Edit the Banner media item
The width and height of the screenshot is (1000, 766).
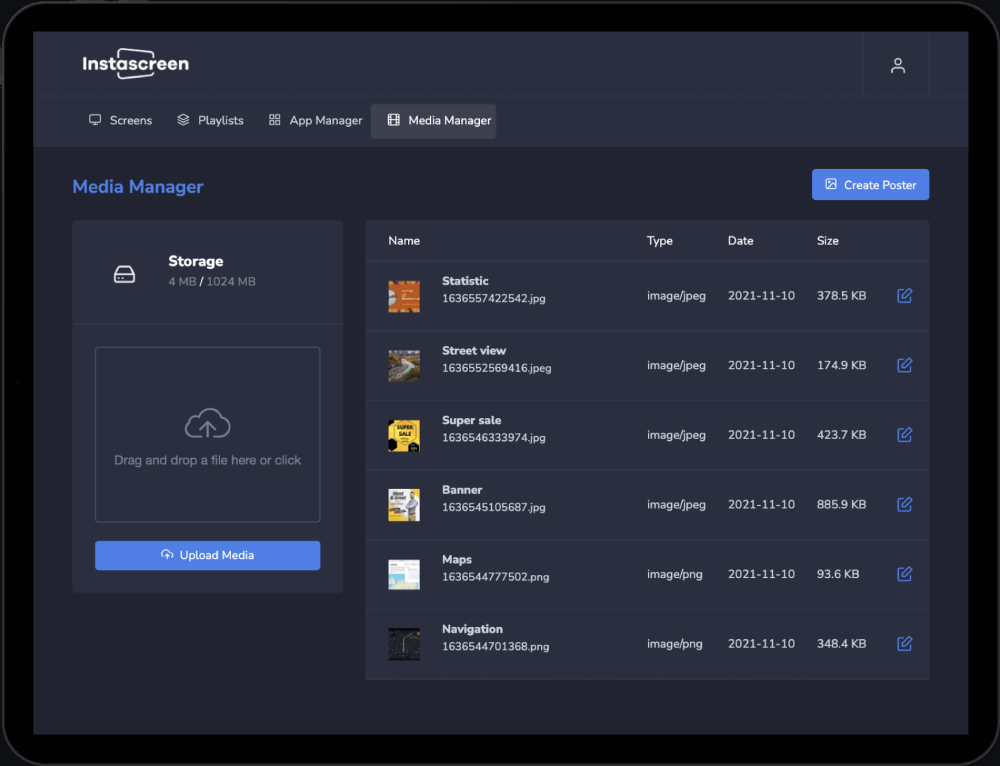(x=904, y=505)
